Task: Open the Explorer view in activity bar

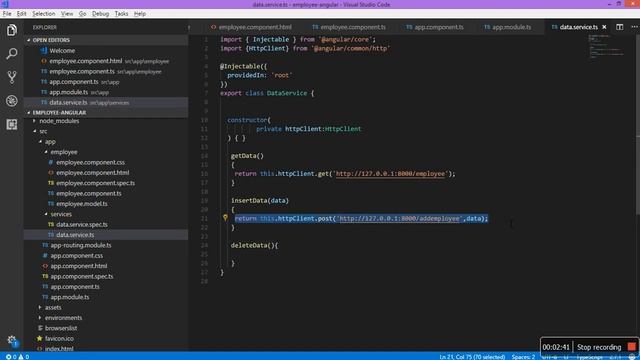Action: pyautogui.click(x=11, y=30)
